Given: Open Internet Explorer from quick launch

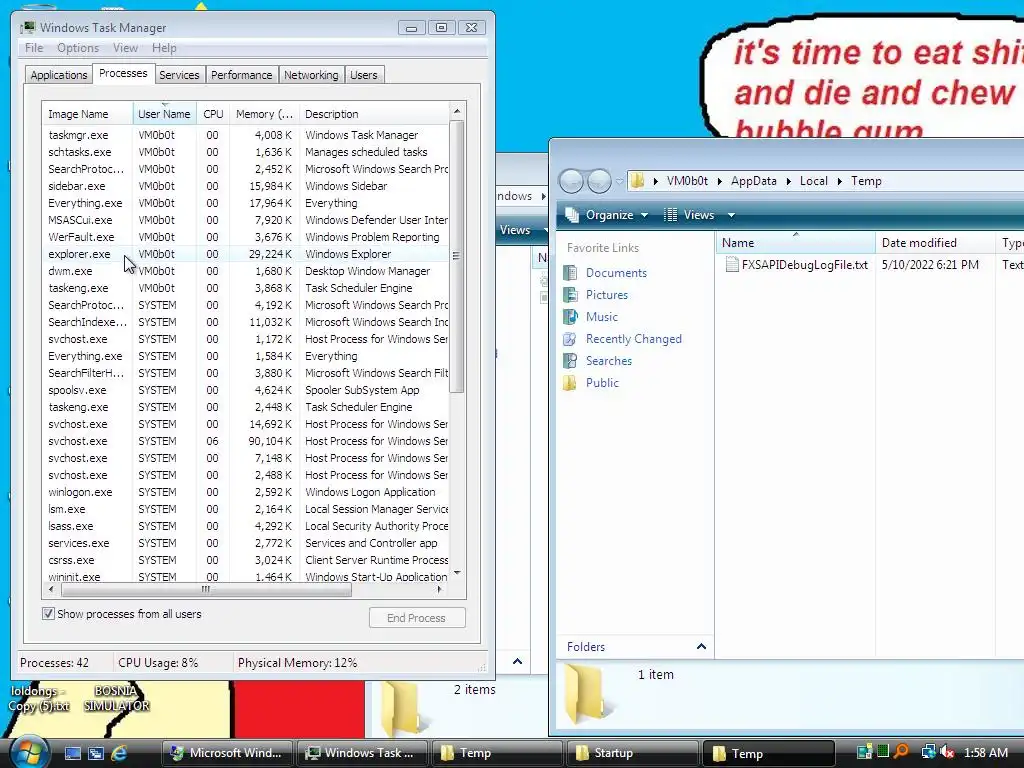Looking at the screenshot, I should point(119,753).
